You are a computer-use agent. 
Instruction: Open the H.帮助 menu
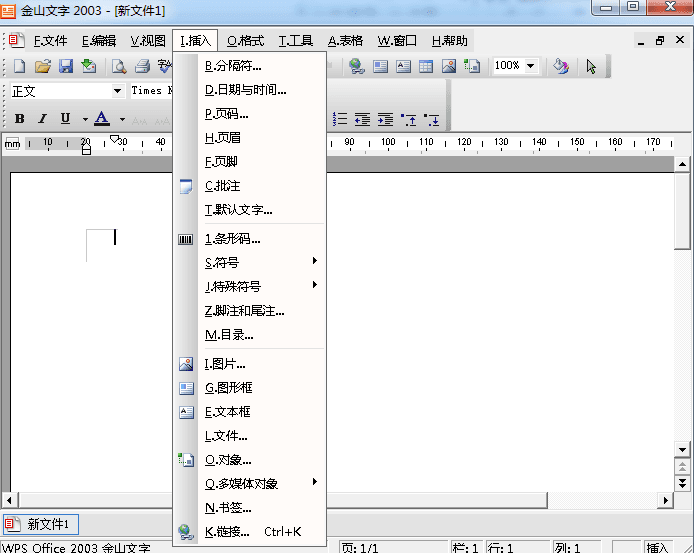(449, 41)
